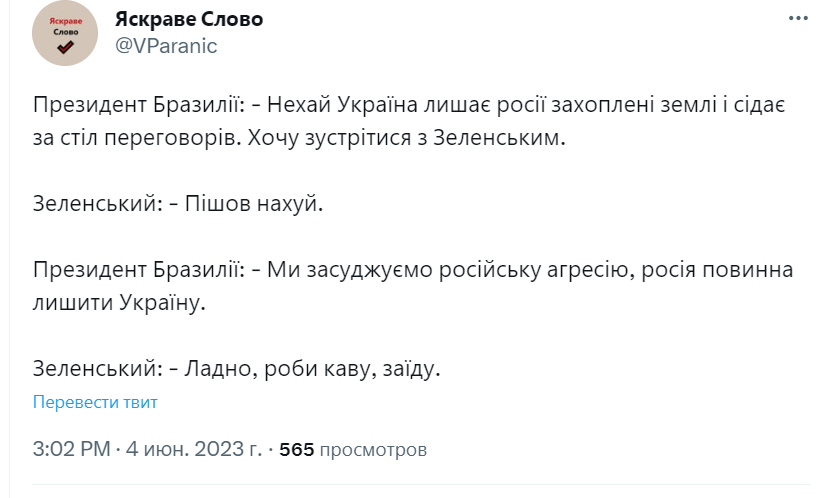Open the 3:02 PM timestamp link
The image size is (830, 498).
coord(71,449)
